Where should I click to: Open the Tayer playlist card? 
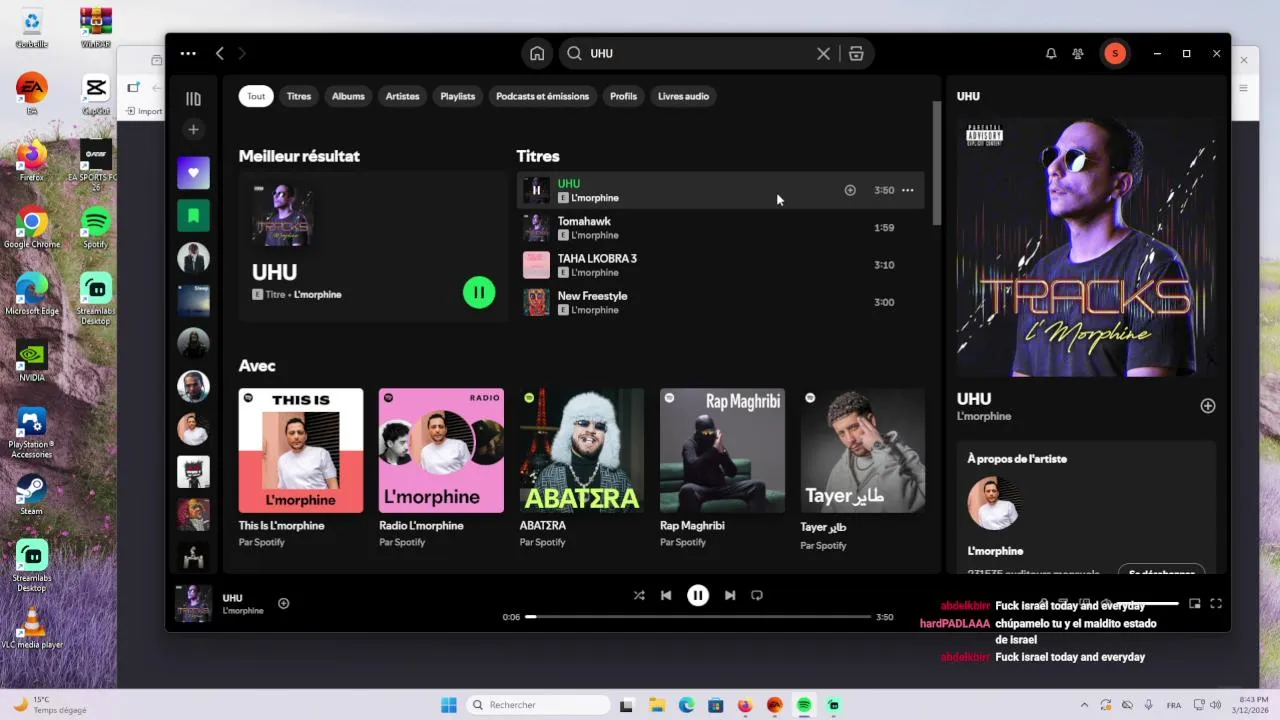click(x=863, y=468)
